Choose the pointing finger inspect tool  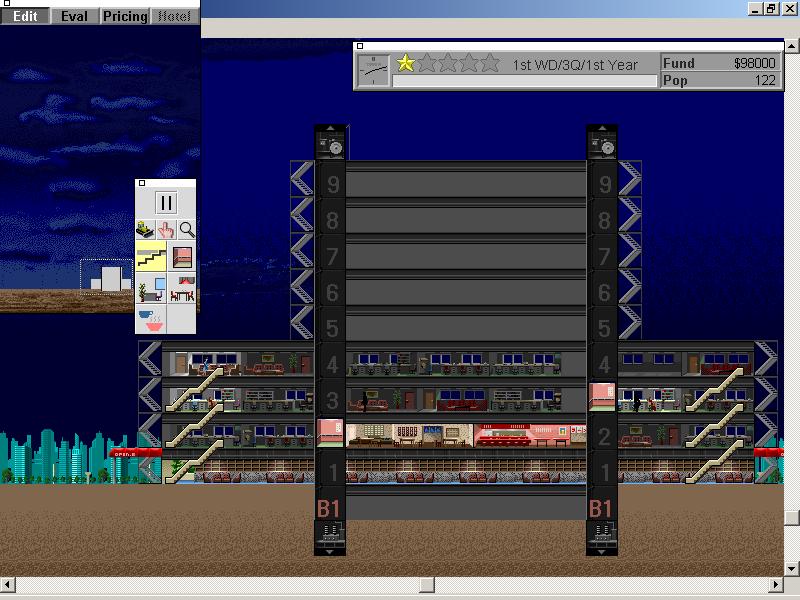[166, 229]
